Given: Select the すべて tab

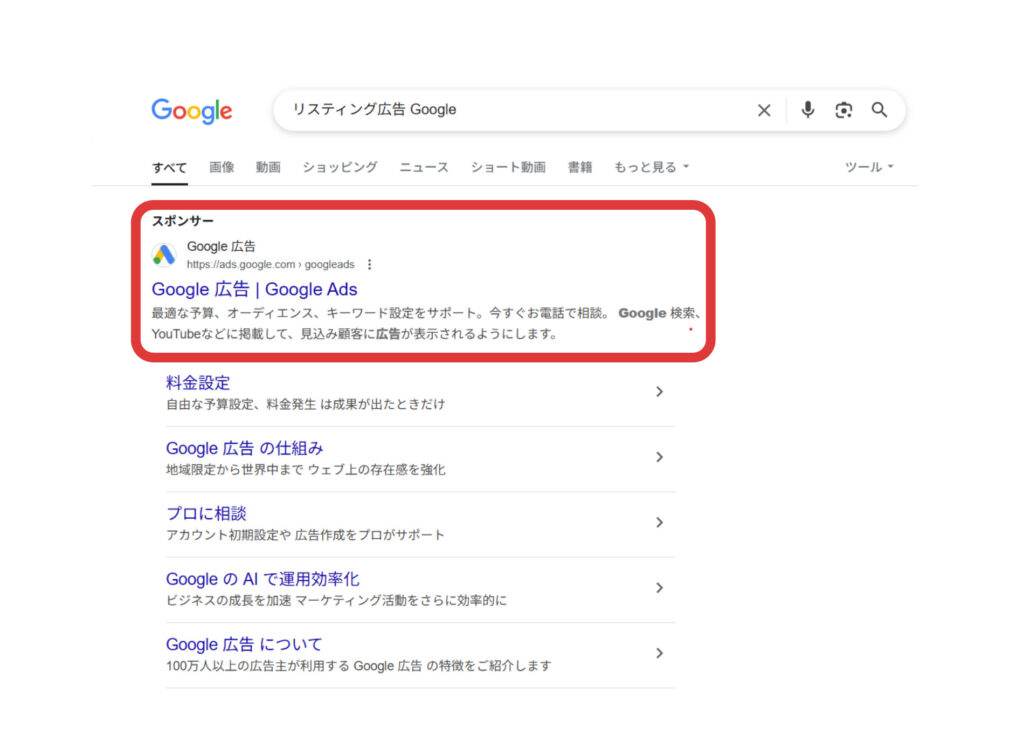Looking at the screenshot, I should (x=170, y=167).
